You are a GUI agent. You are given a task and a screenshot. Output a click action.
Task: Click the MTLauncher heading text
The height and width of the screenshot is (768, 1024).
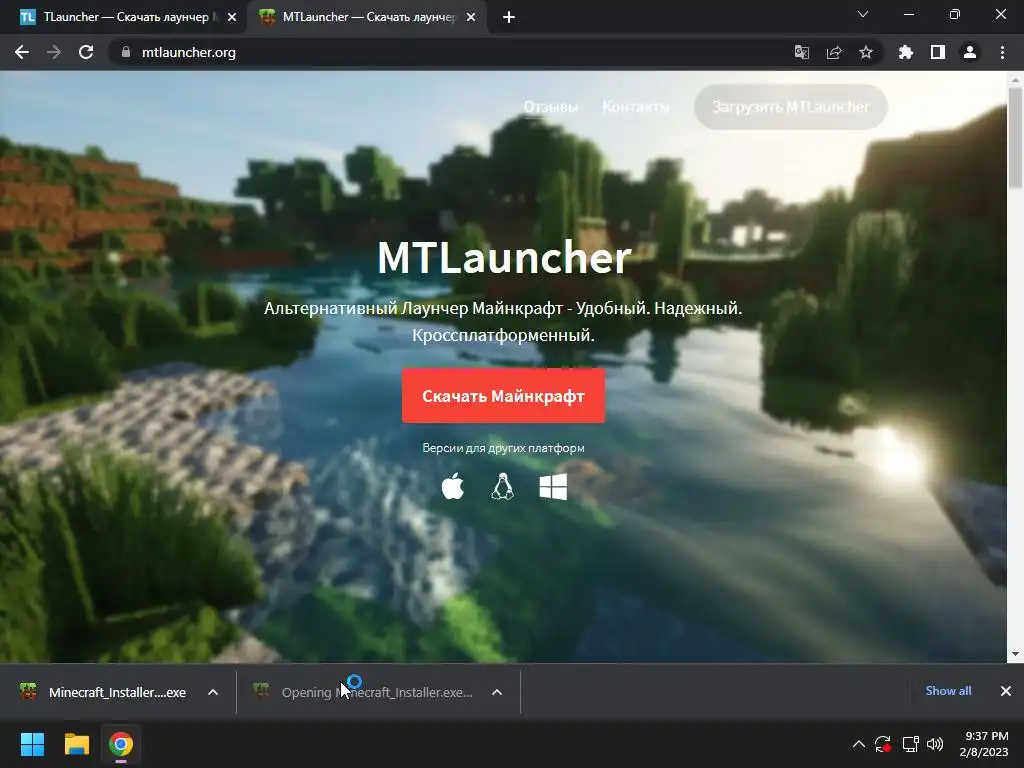click(x=504, y=257)
